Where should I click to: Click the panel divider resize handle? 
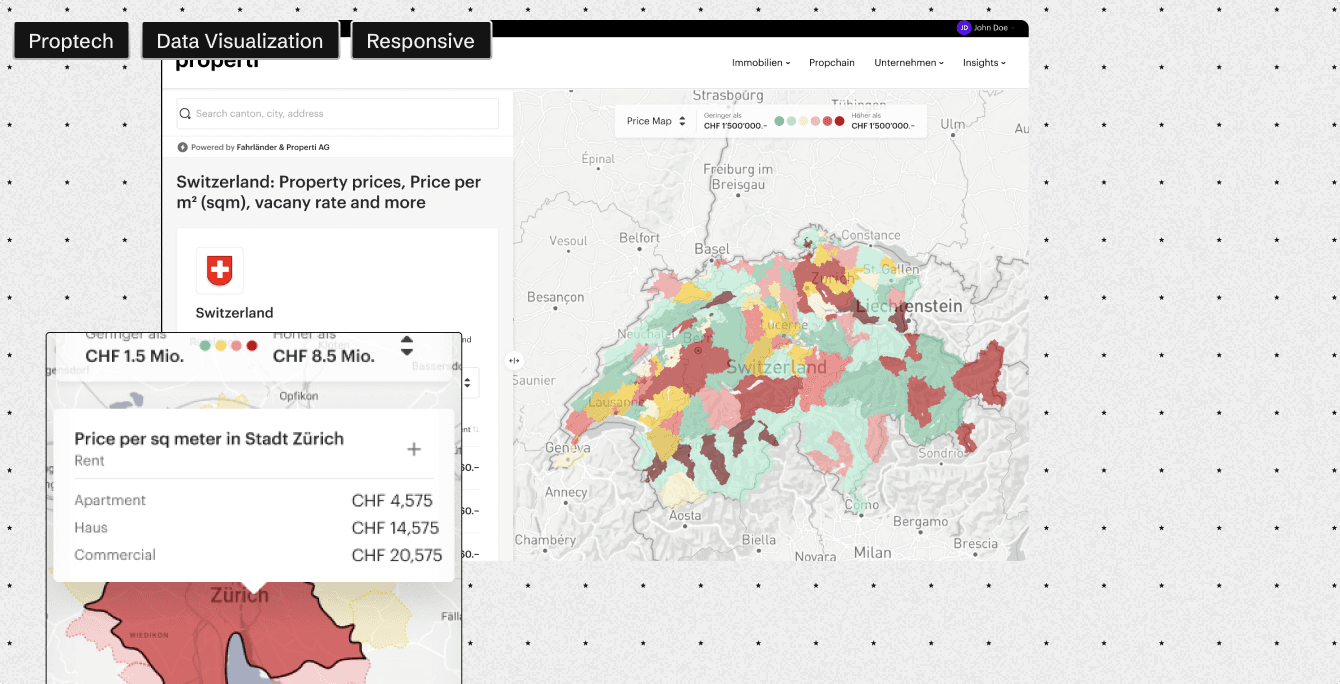click(514, 361)
